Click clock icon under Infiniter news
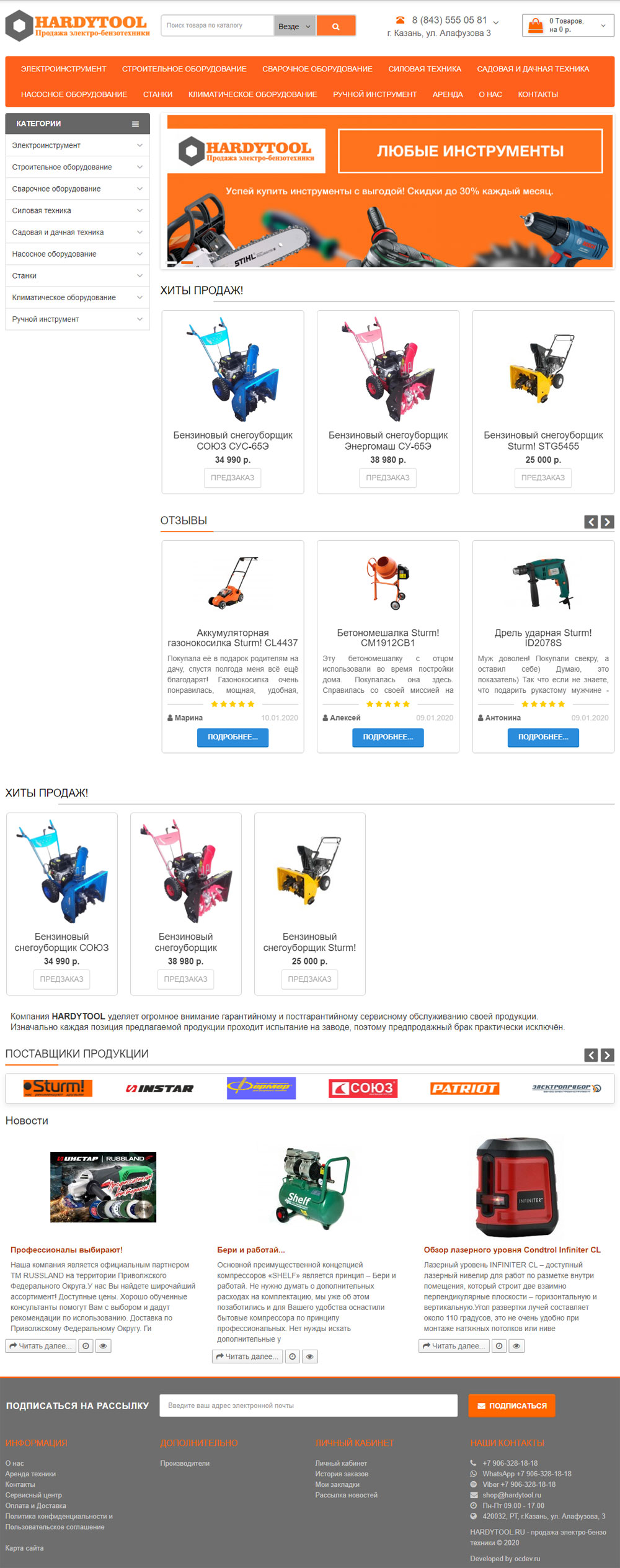Viewport: 620px width, 1568px height. [499, 1345]
